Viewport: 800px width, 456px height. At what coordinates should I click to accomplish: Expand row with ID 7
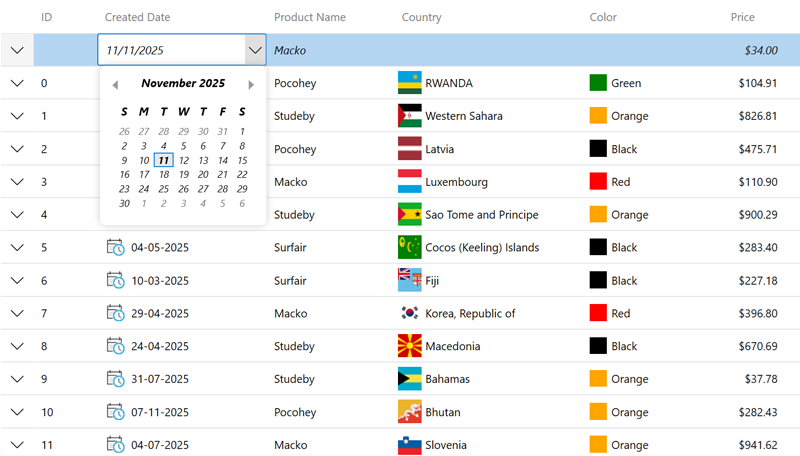point(17,313)
